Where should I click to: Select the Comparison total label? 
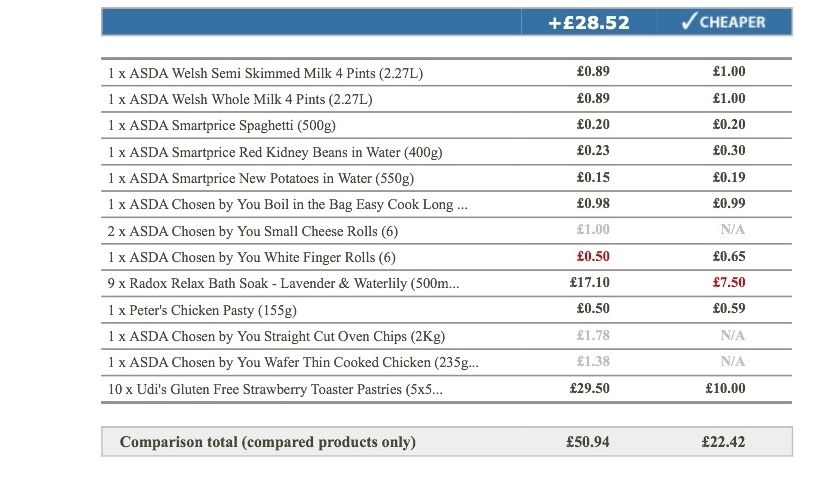[x=268, y=442]
